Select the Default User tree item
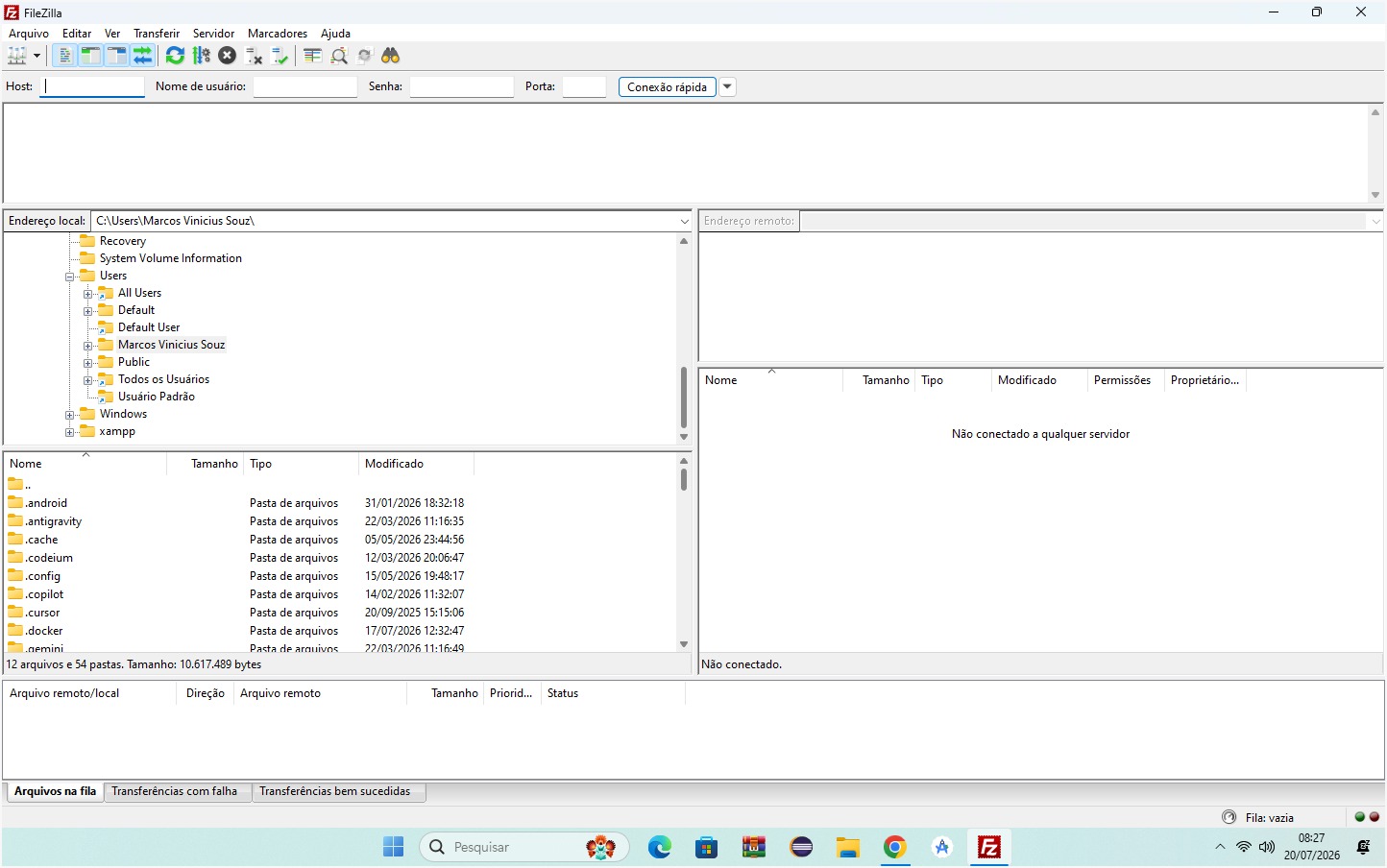The width and height of the screenshot is (1387, 868). (149, 327)
